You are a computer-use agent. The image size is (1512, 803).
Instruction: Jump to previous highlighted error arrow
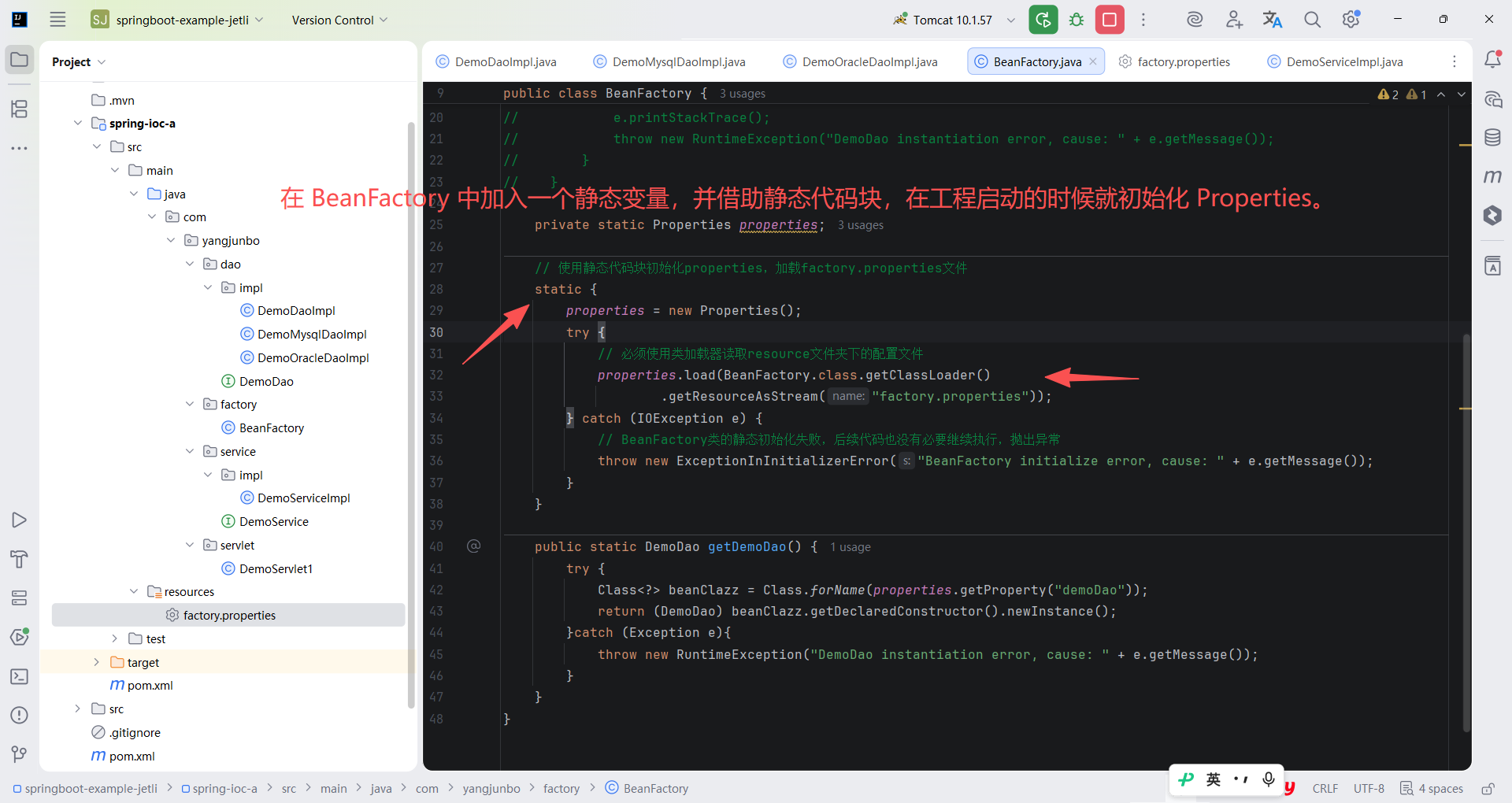[1441, 94]
